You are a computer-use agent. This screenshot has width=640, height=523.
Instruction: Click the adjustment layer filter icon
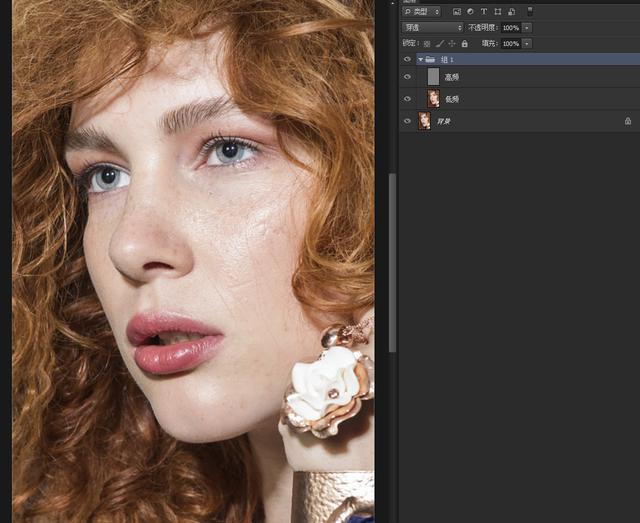coord(470,12)
